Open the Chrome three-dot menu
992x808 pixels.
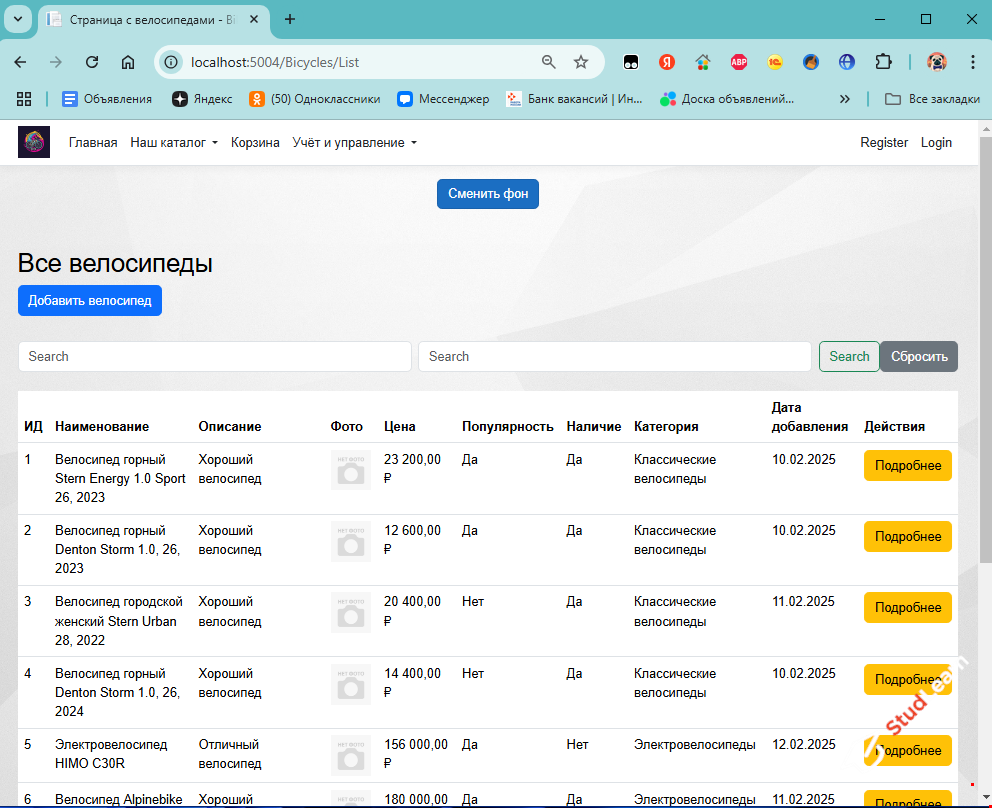(973, 62)
